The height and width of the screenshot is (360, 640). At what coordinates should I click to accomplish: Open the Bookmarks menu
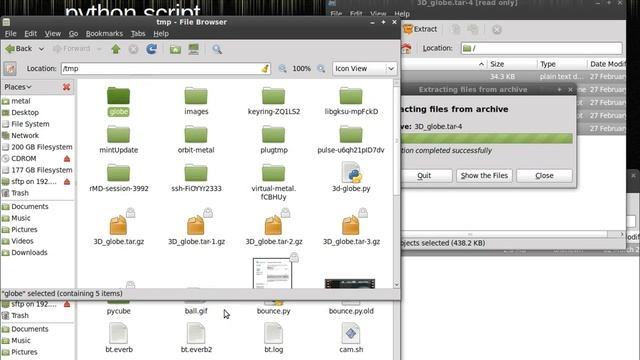pyautogui.click(x=104, y=33)
